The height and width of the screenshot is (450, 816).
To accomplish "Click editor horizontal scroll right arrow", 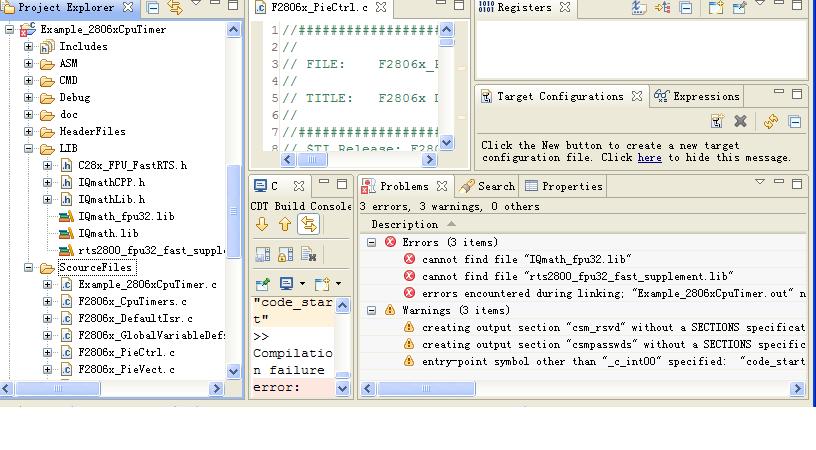I will 429,160.
